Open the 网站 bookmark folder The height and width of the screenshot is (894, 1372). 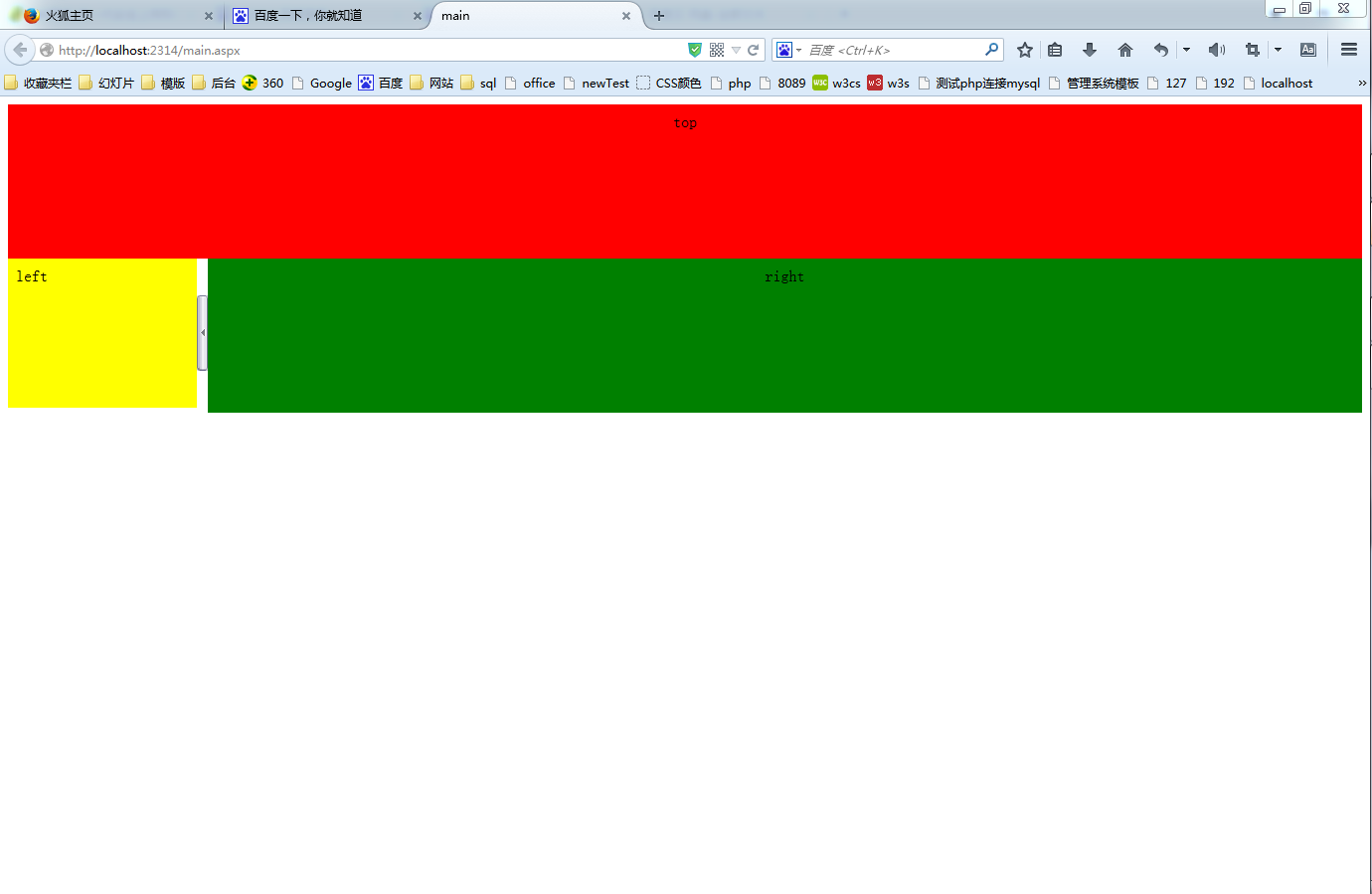[431, 83]
